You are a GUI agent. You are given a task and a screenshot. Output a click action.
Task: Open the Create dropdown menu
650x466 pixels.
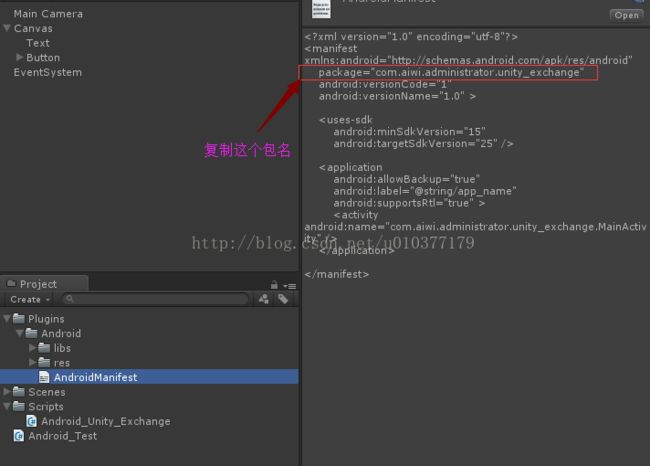tap(30, 299)
